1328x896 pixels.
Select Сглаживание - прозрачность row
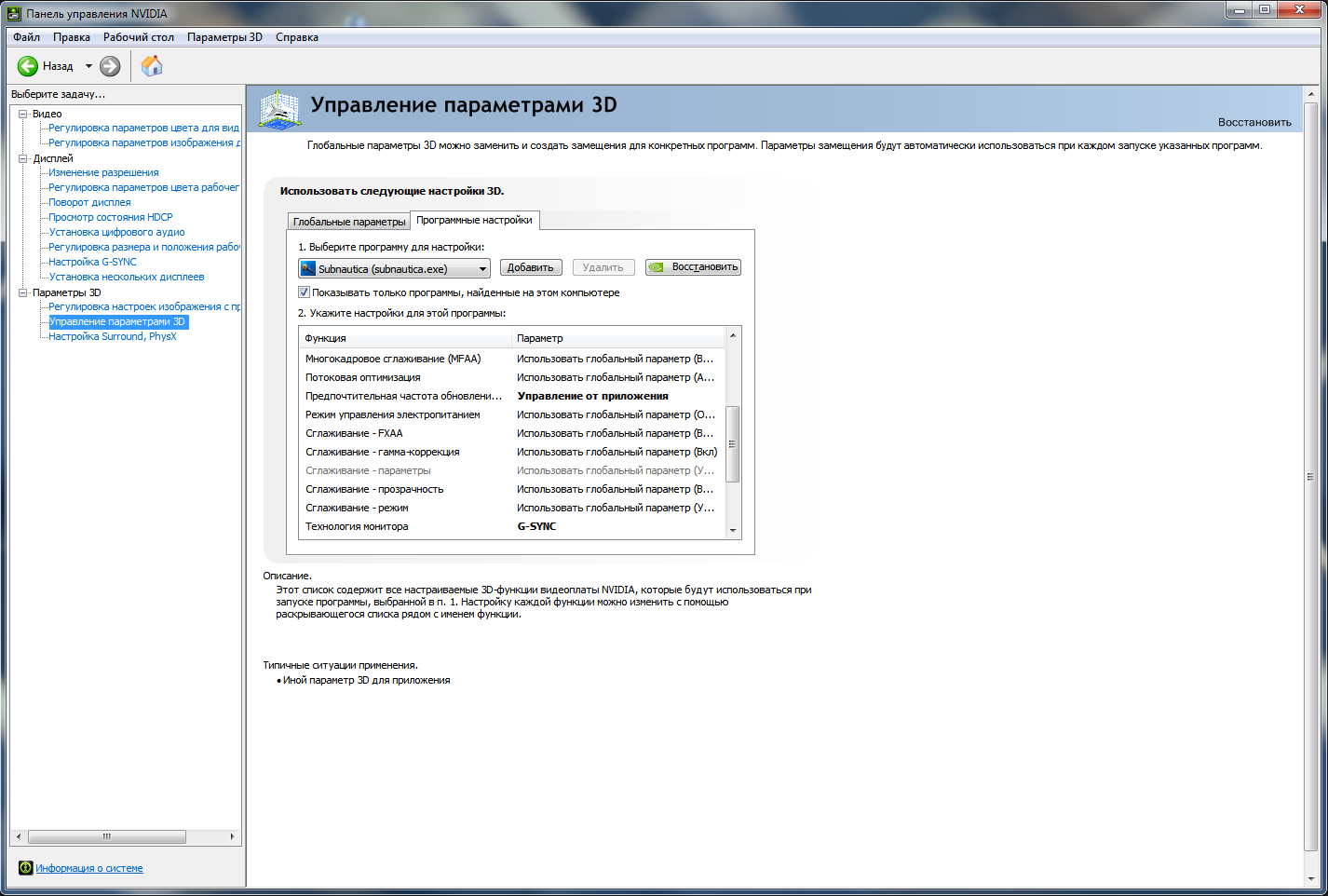511,489
